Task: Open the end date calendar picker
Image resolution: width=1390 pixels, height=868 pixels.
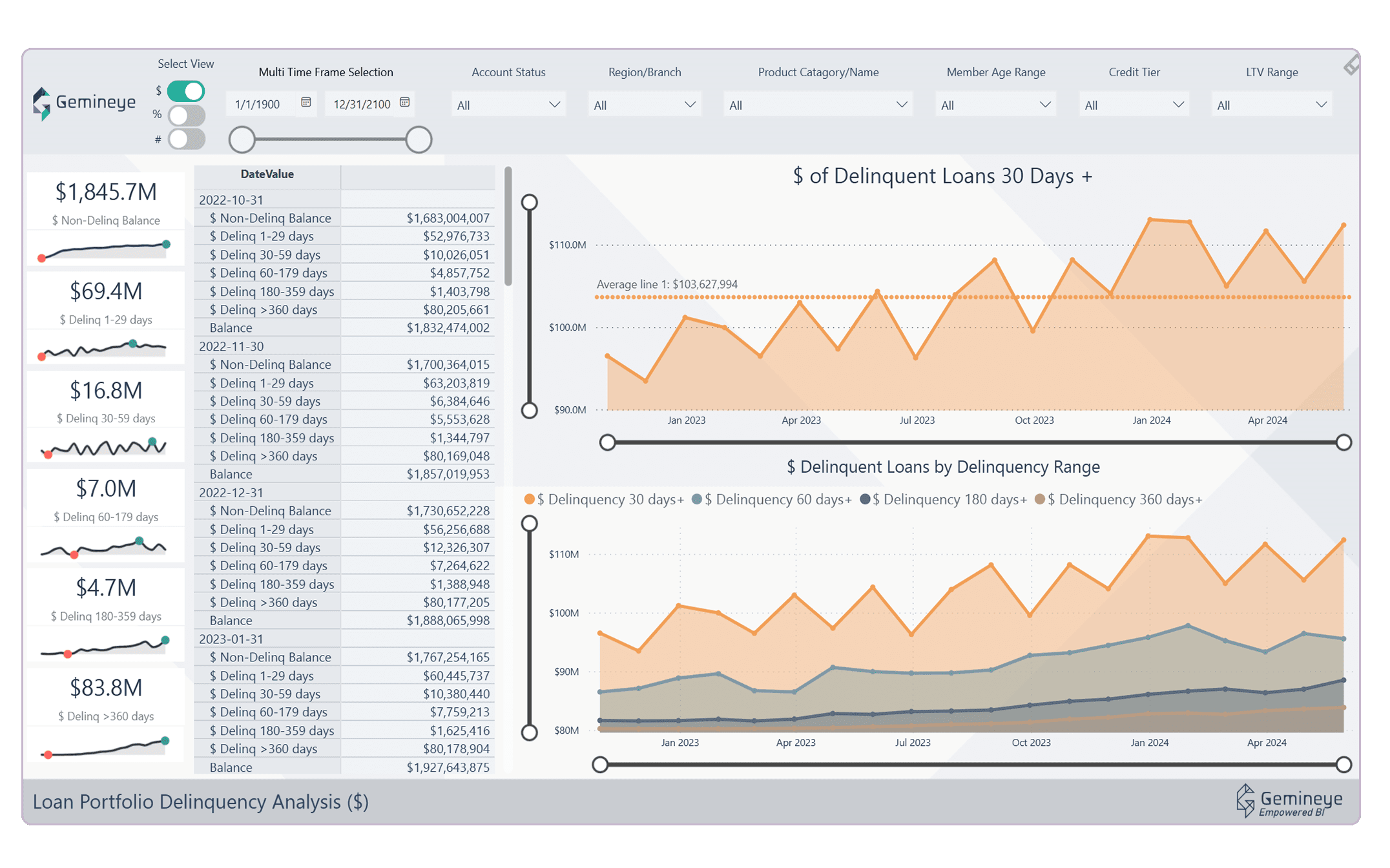Action: click(x=405, y=103)
